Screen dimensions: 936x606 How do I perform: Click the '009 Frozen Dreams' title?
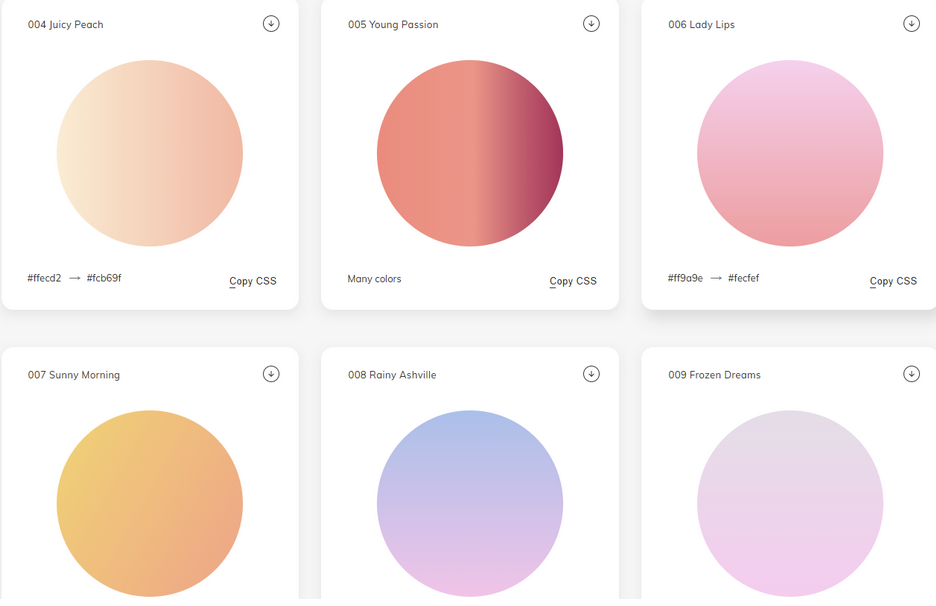(x=715, y=375)
